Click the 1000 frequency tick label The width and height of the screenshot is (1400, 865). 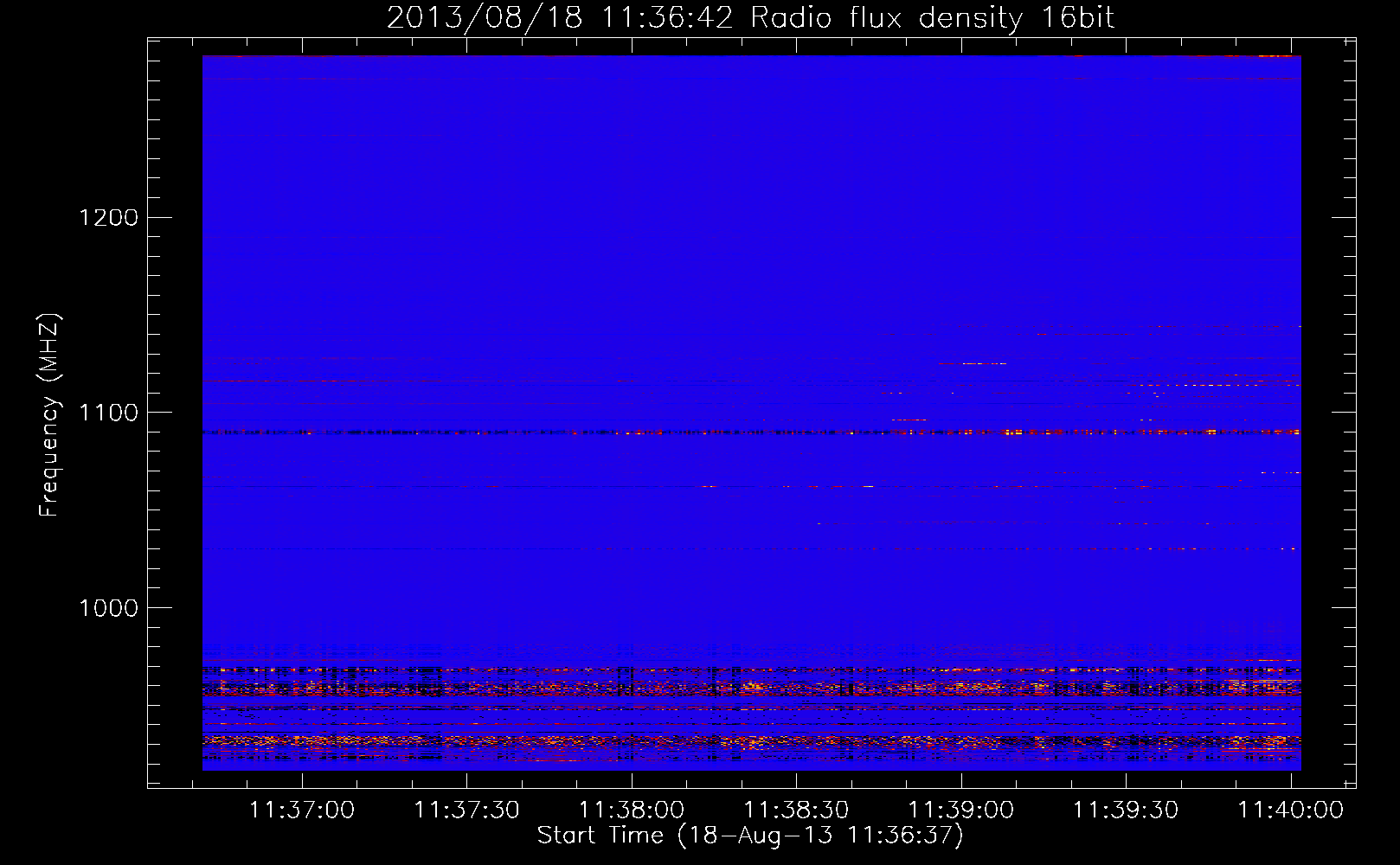[109, 608]
